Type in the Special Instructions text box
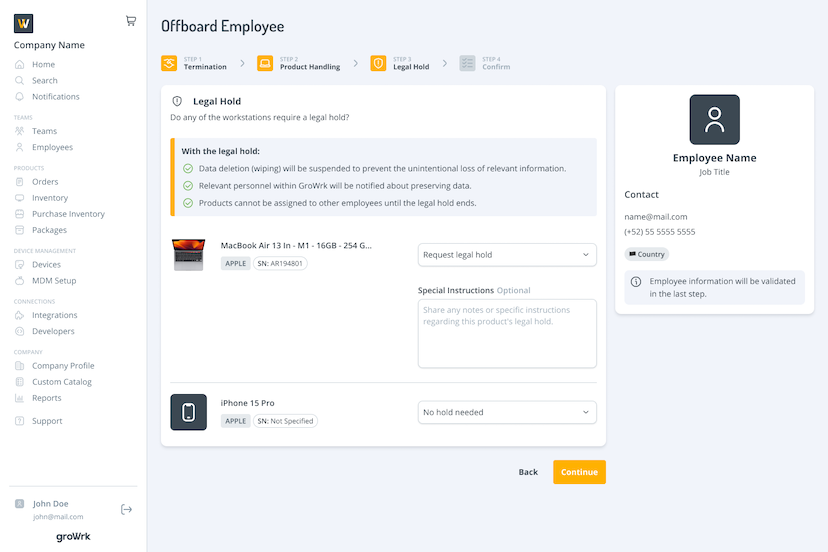Image resolution: width=828 pixels, height=552 pixels. pyautogui.click(x=506, y=333)
